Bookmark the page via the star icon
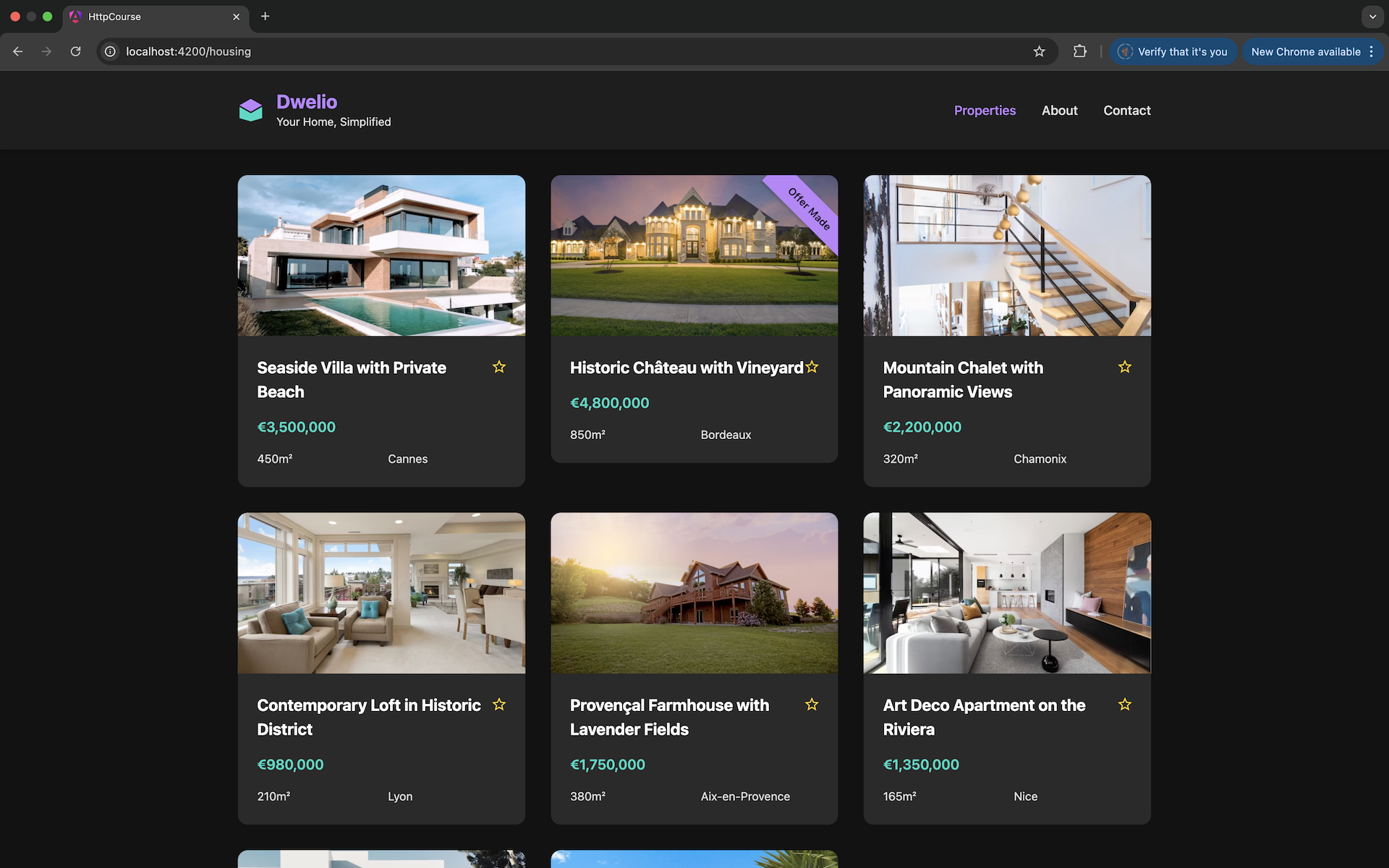1389x868 pixels. [x=1039, y=51]
